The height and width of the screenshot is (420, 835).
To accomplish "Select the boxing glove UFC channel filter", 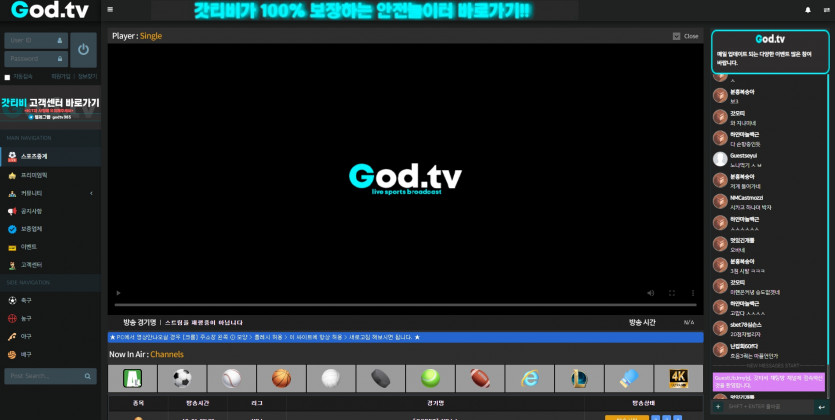I will 629,378.
